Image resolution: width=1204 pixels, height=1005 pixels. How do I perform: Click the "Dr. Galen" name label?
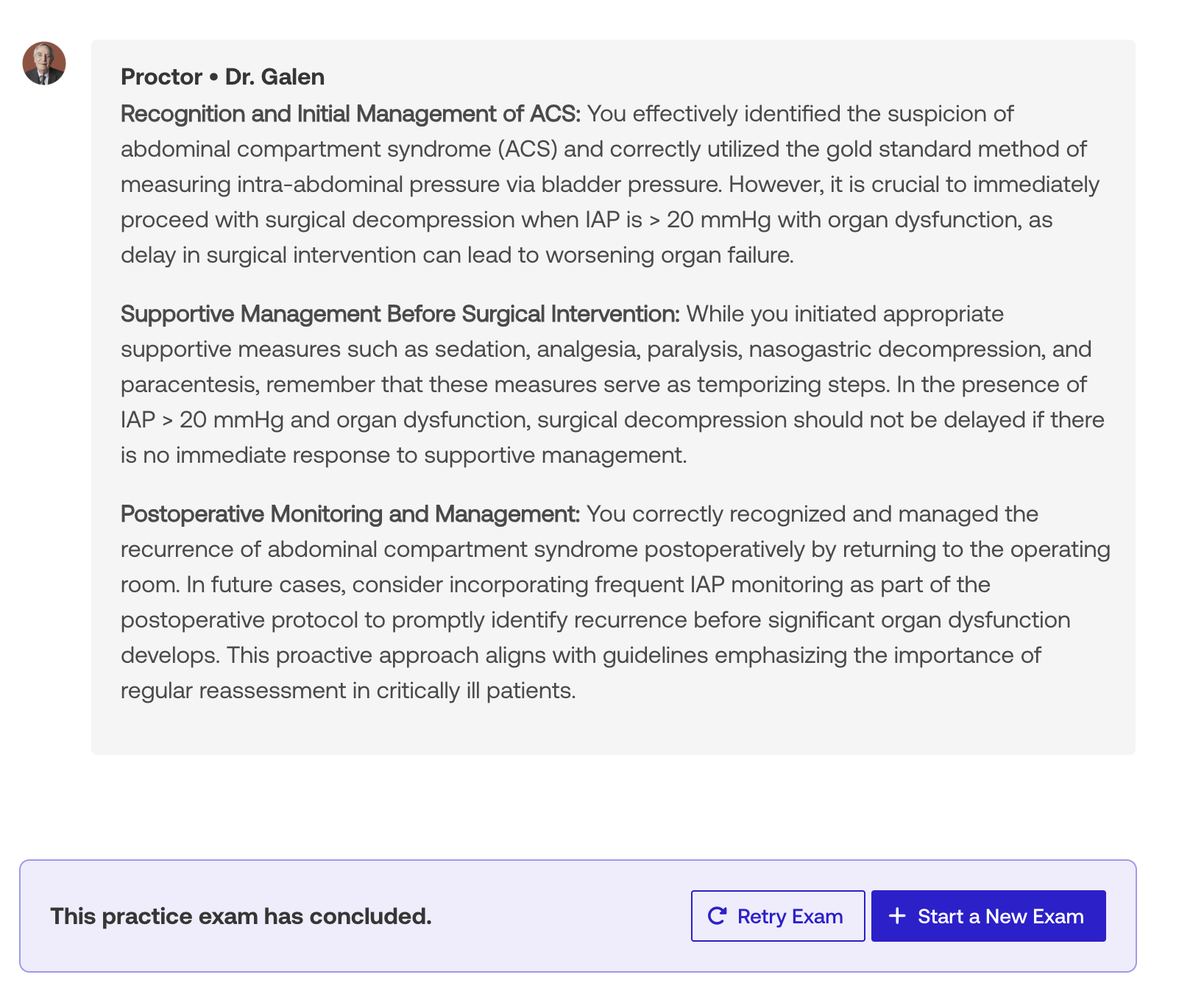point(275,77)
